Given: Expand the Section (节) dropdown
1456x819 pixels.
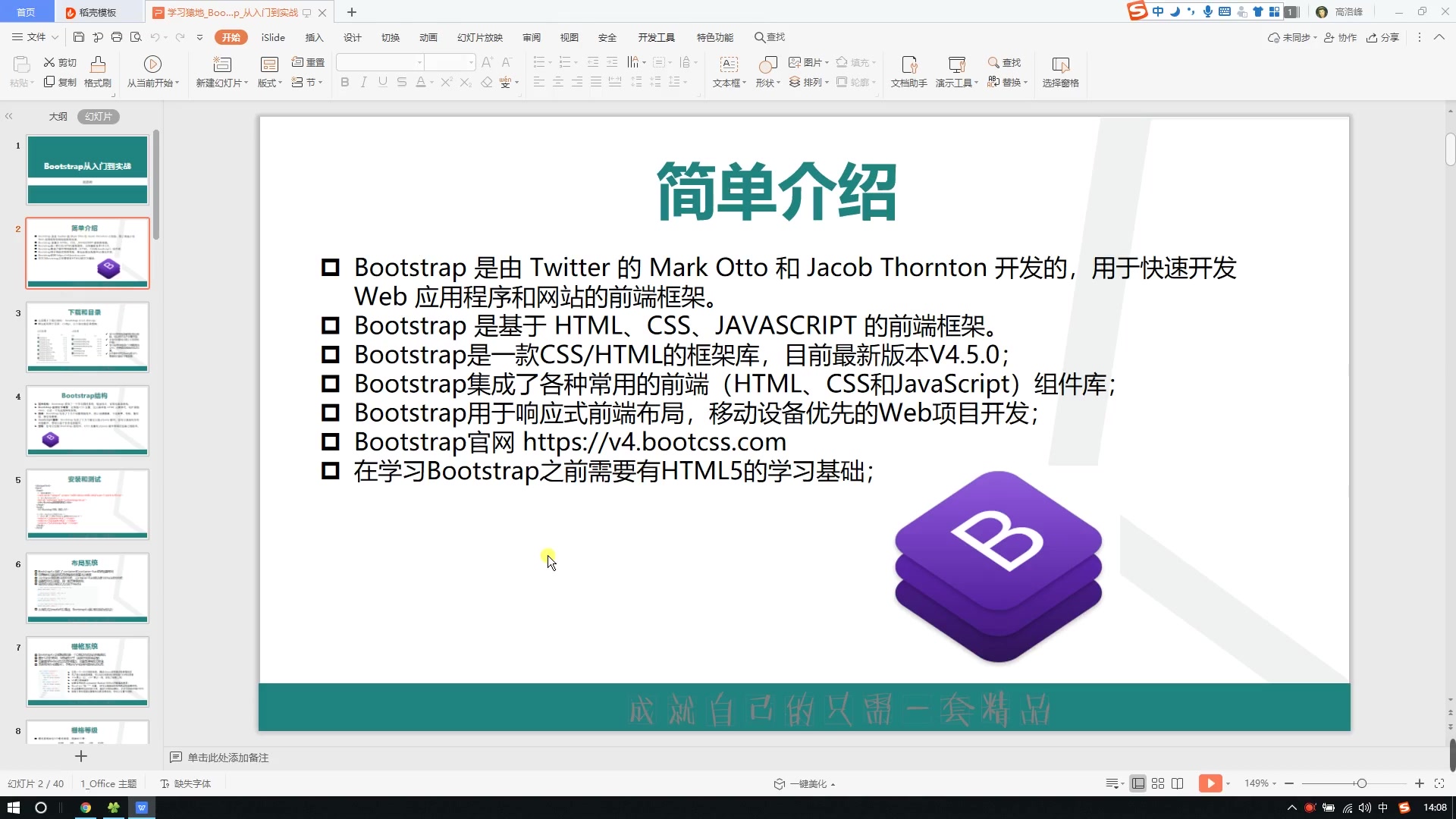Looking at the screenshot, I should (x=308, y=82).
